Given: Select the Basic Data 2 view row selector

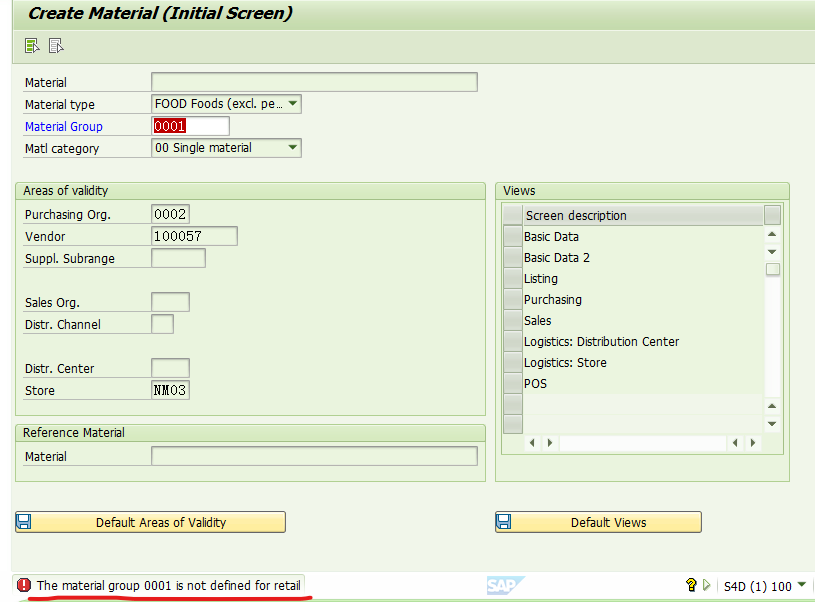Looking at the screenshot, I should (x=513, y=257).
